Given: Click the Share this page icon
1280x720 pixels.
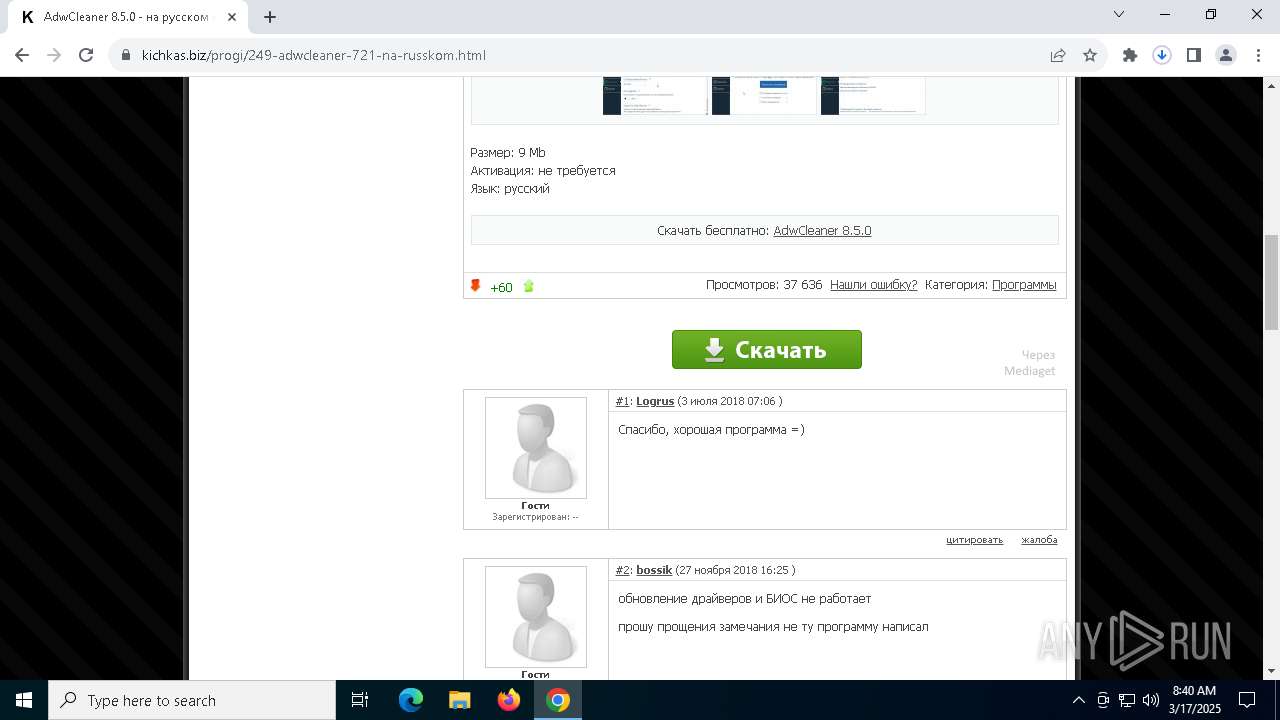Looking at the screenshot, I should pyautogui.click(x=1058, y=55).
